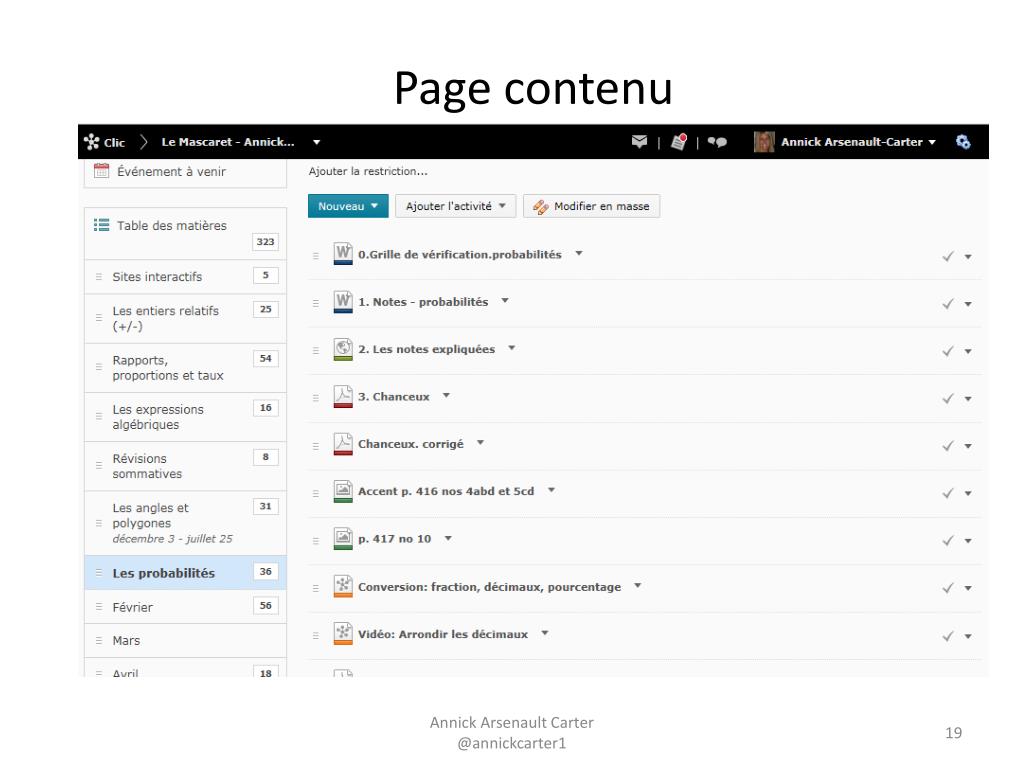
Task: Expand the arrow next to Accent p. 416 title
Action: coord(551,490)
